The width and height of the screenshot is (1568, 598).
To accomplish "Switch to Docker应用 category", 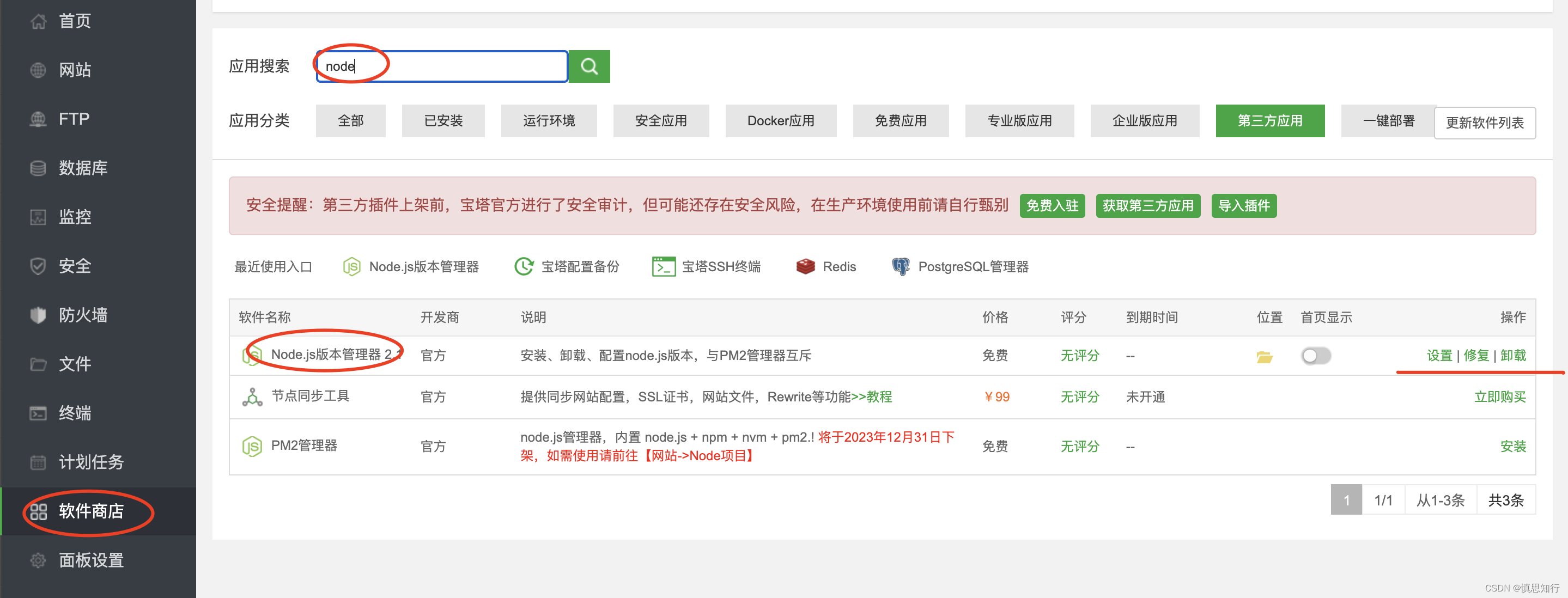I will (x=780, y=120).
